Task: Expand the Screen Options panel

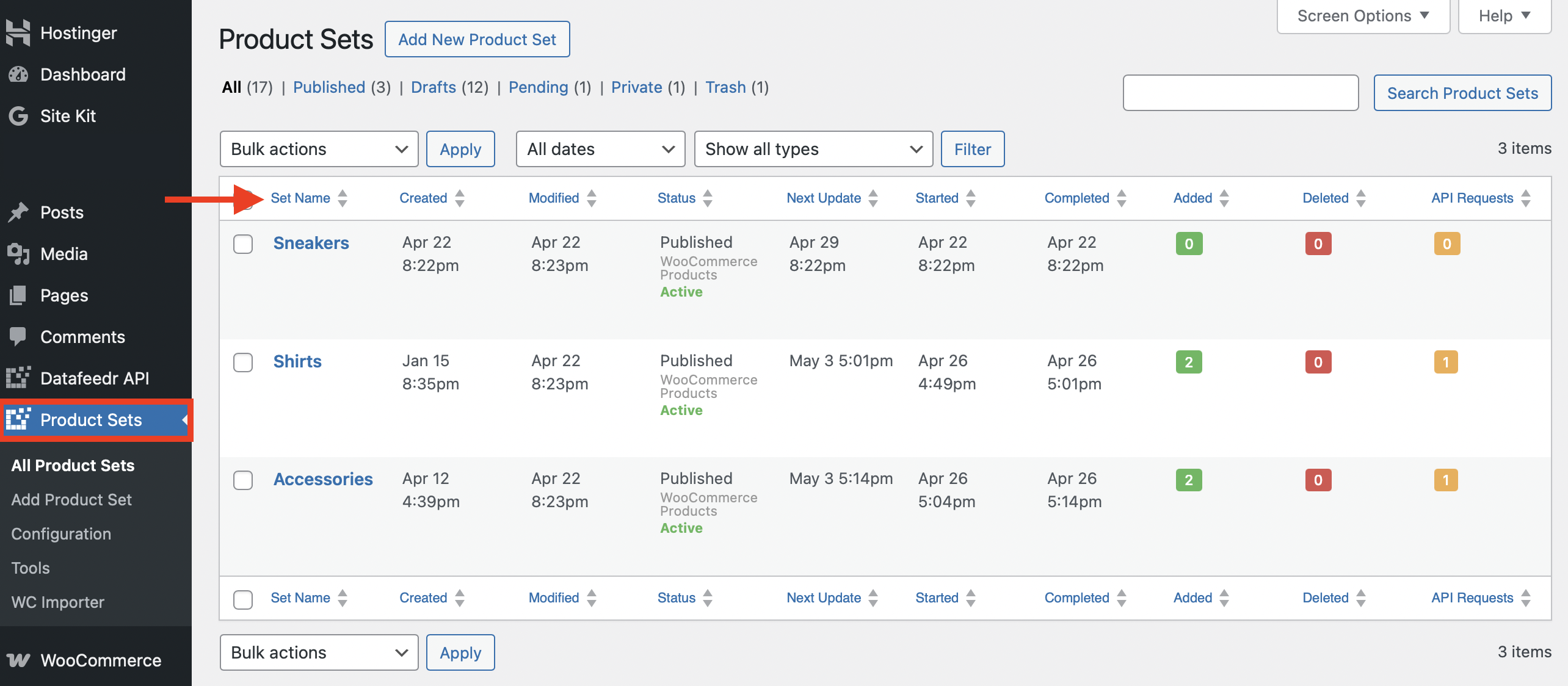Action: tap(1363, 16)
